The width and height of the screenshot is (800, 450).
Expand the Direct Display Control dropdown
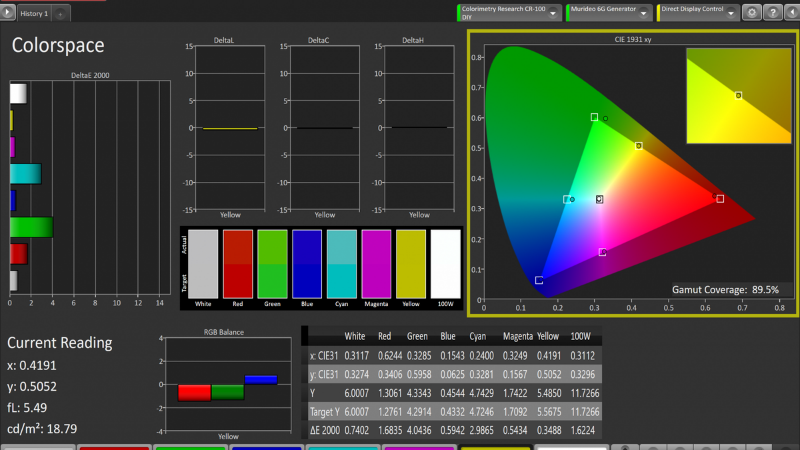click(x=732, y=13)
